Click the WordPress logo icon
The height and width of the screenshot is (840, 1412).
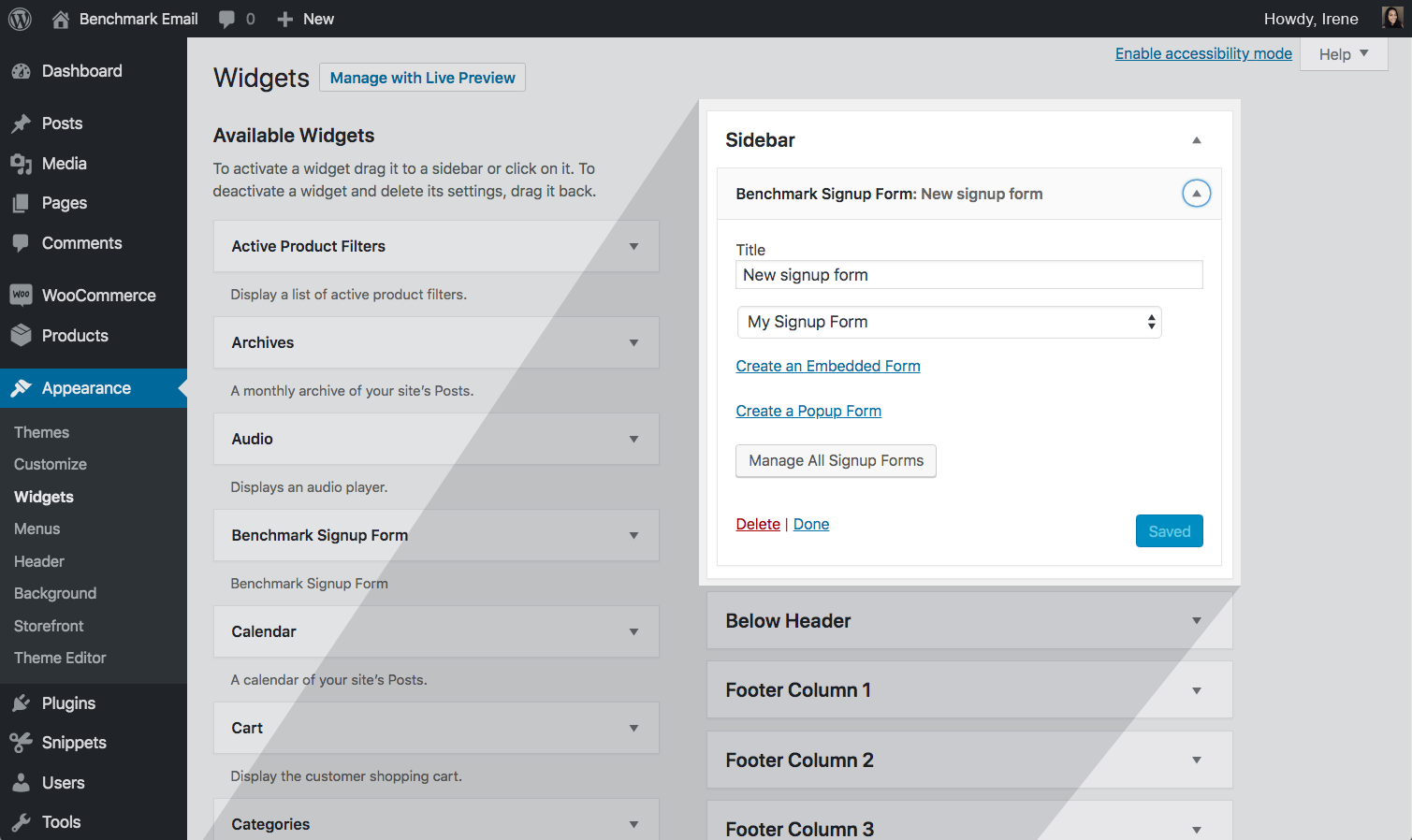pyautogui.click(x=20, y=19)
